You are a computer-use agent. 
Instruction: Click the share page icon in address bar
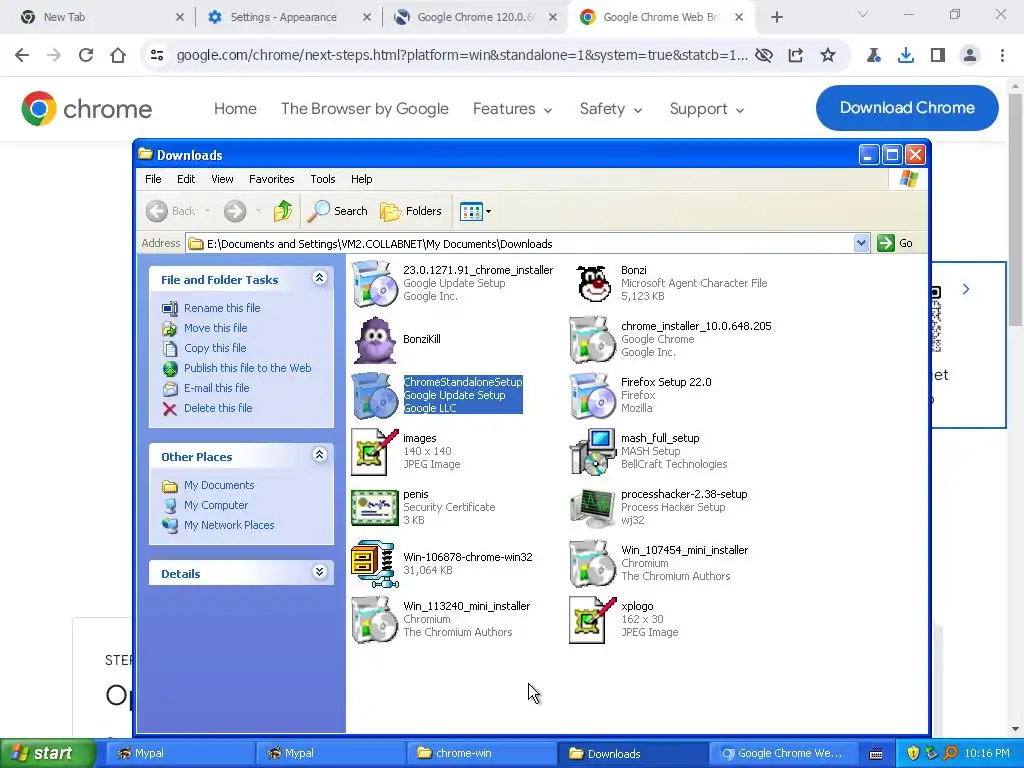[x=795, y=55]
